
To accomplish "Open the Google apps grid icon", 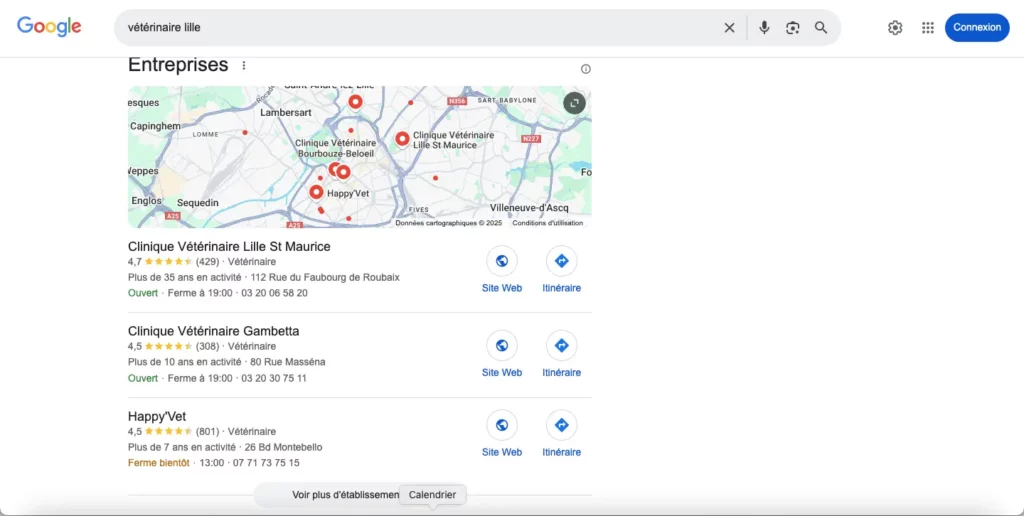I will (928, 27).
